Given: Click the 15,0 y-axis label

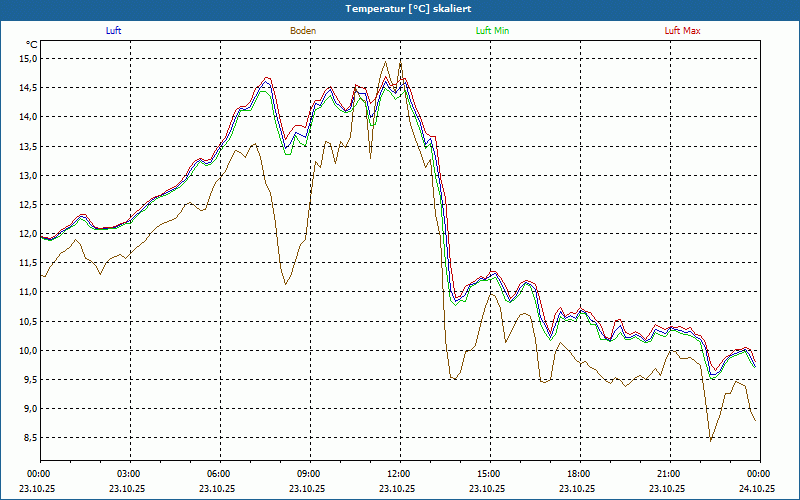Looking at the screenshot, I should tap(29, 59).
